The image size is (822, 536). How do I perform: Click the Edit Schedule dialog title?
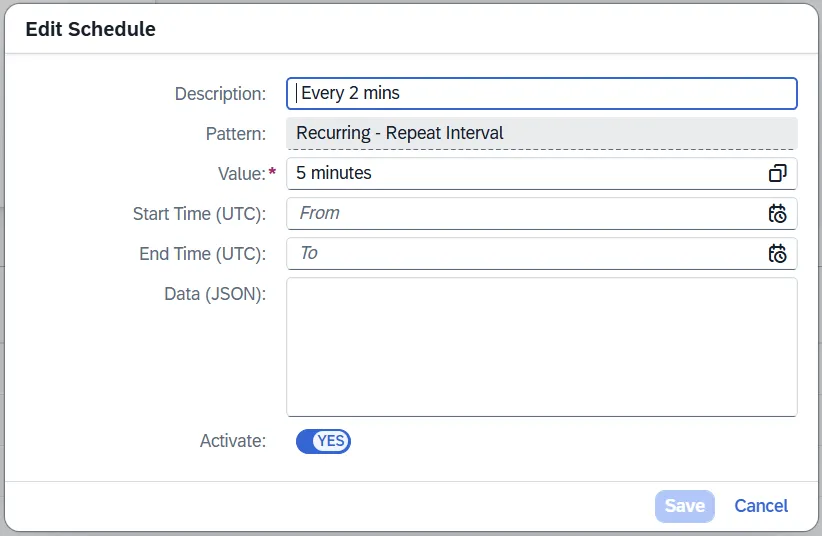[91, 29]
